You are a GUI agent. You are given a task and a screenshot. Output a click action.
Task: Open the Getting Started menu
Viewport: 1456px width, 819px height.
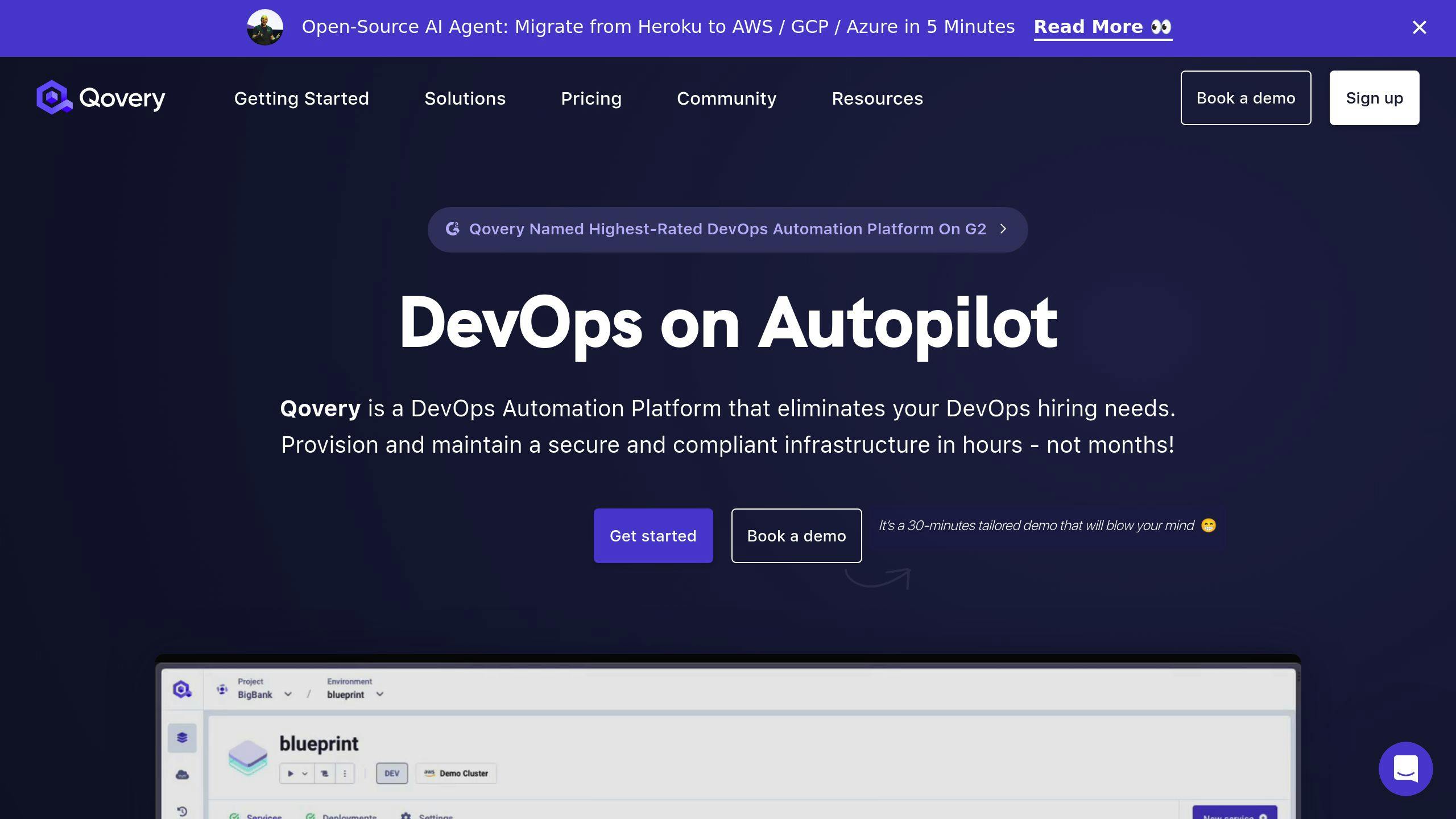pos(301,98)
